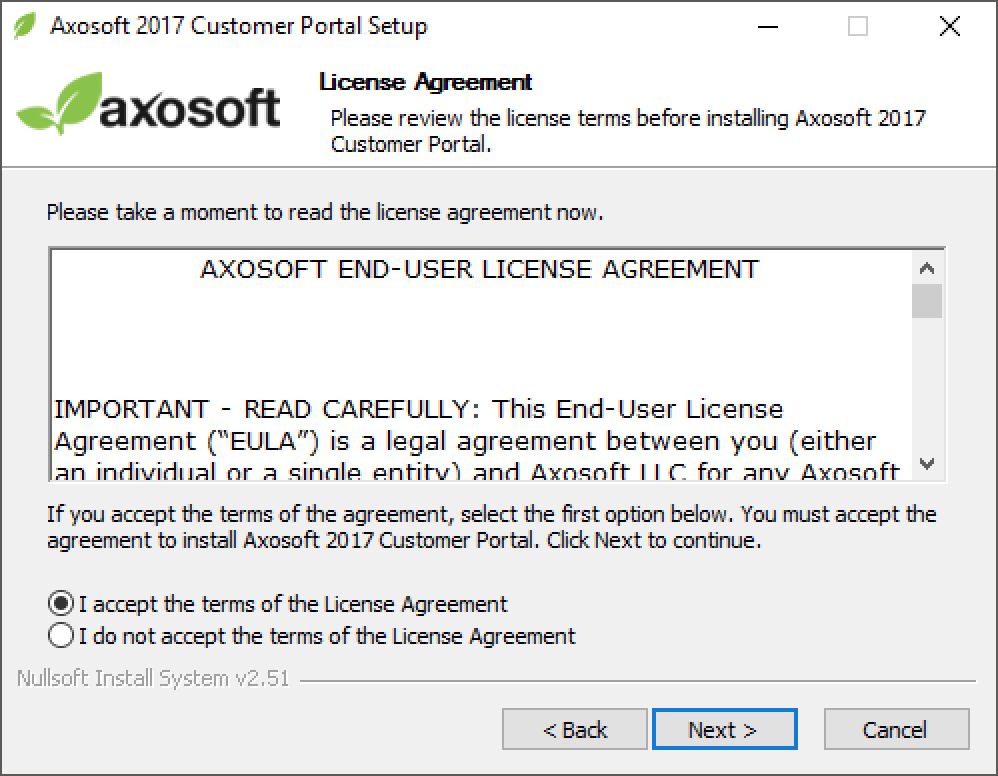Click the license text scroll down arrow
Image resolution: width=998 pixels, height=776 pixels.
927,463
